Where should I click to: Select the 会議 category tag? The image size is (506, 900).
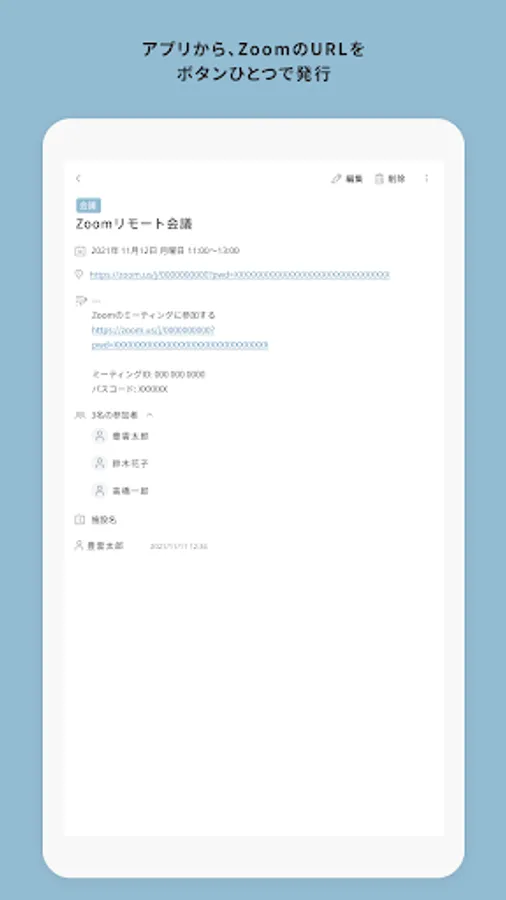coord(88,205)
